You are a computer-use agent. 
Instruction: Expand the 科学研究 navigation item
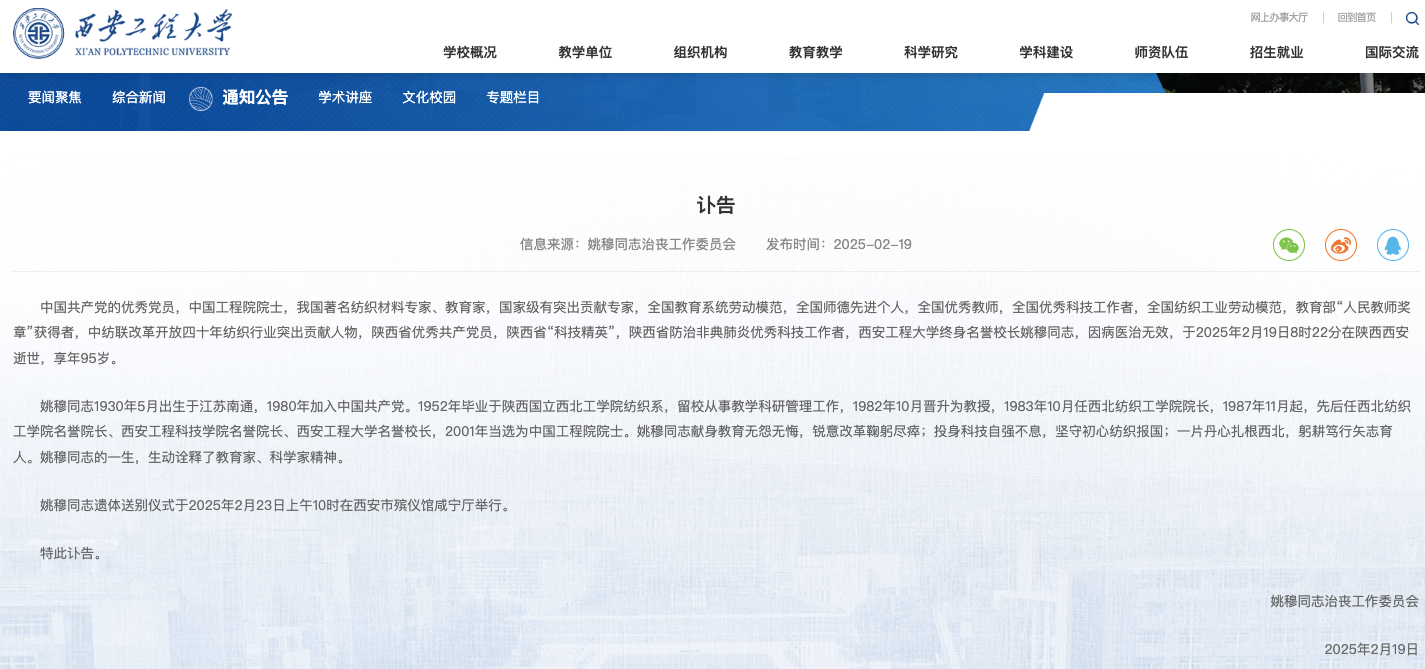click(930, 52)
